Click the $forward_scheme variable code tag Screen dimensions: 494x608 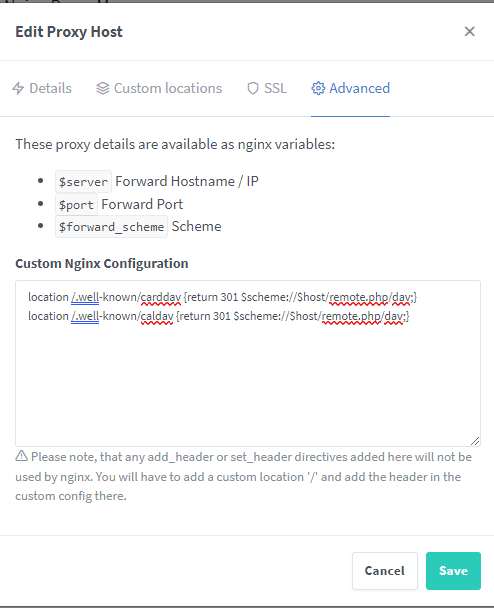[111, 226]
